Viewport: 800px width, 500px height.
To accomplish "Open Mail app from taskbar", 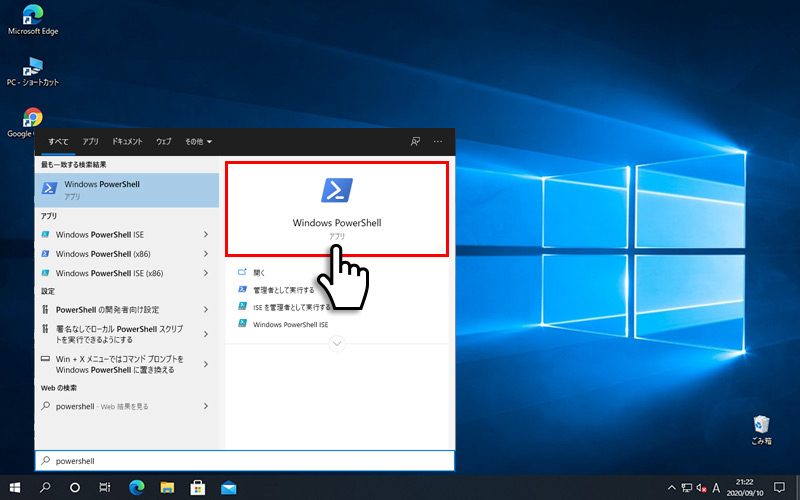I will point(229,487).
